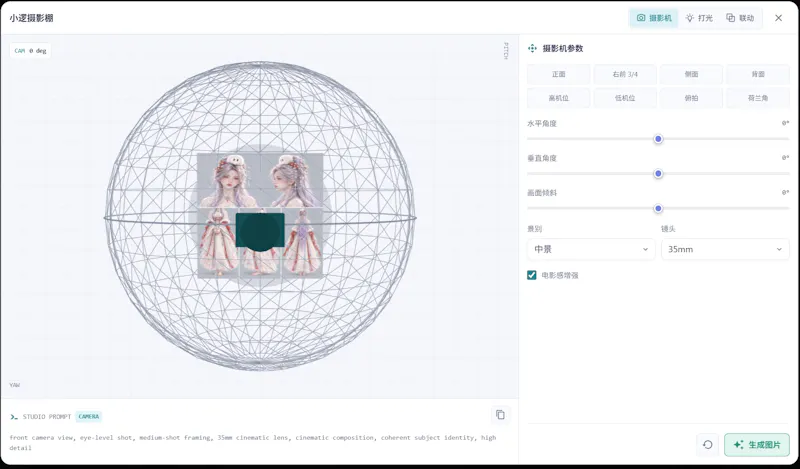Screen dimensions: 800x469
Task: Click the 电影感增强 label text
Action: pyautogui.click(x=560, y=275)
